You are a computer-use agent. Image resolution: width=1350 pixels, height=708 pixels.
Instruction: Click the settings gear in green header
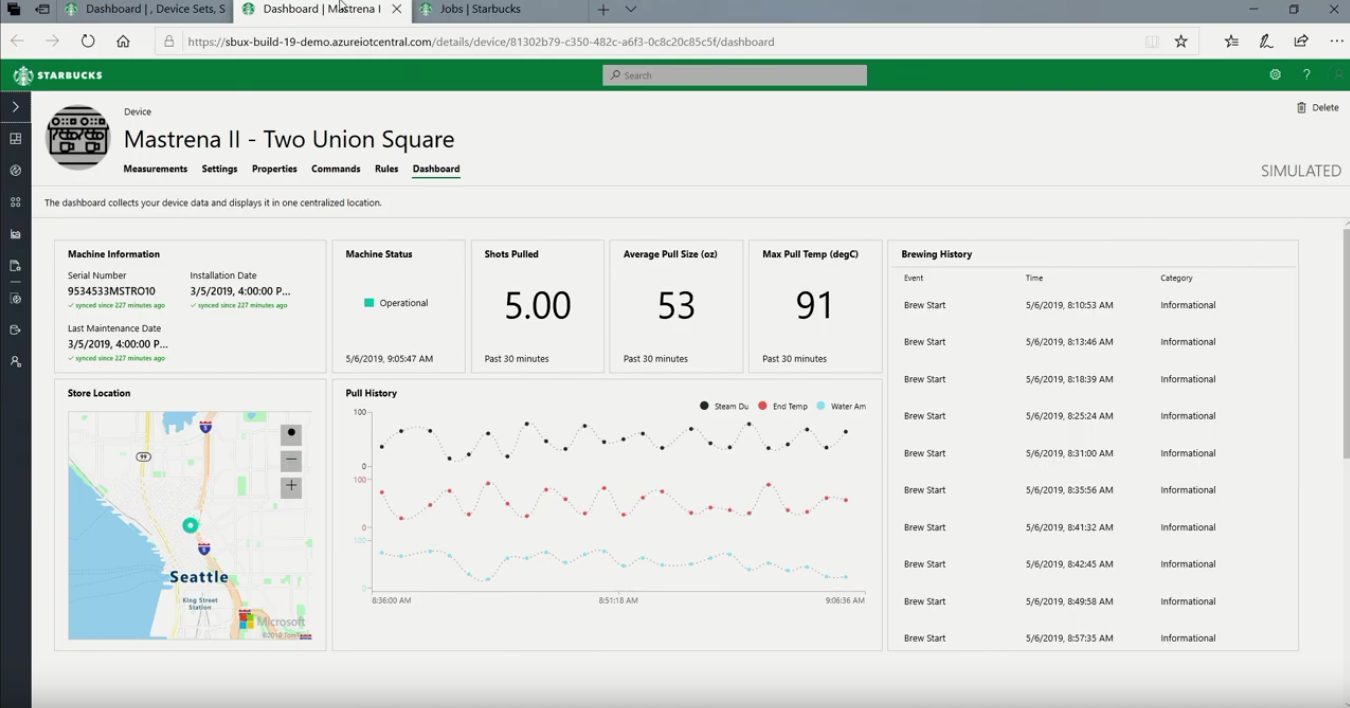1275,75
